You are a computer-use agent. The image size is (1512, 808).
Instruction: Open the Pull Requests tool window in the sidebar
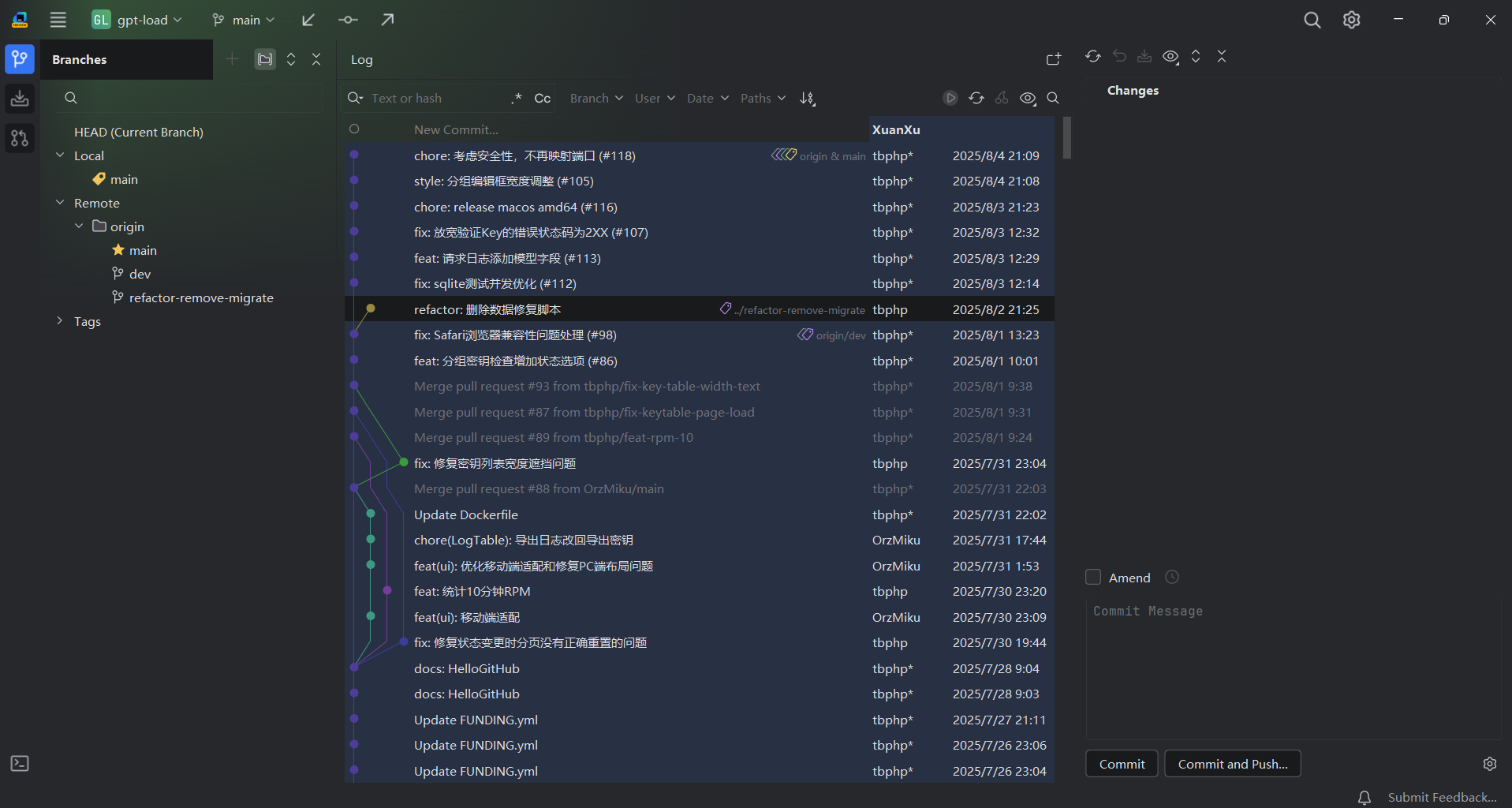pos(20,138)
